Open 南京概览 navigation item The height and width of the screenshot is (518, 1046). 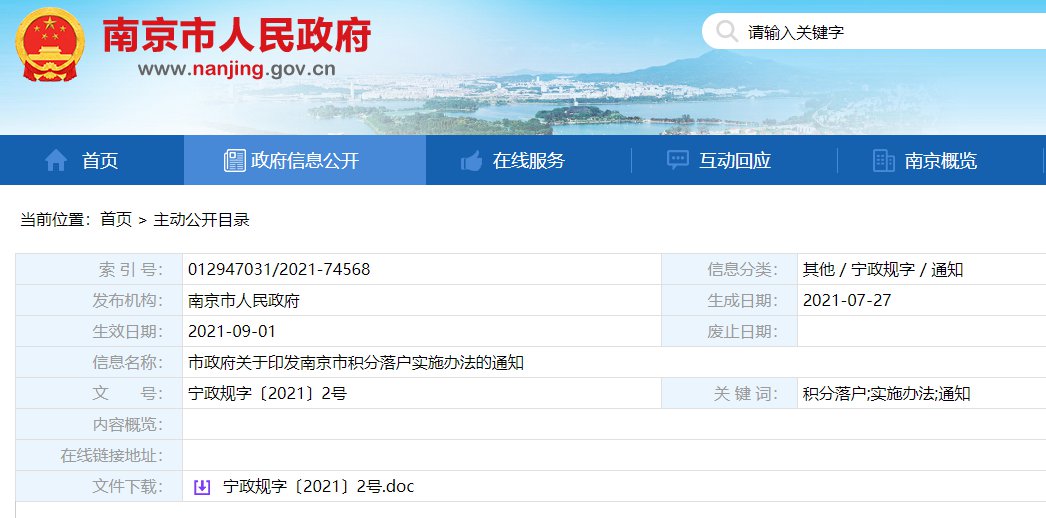(940, 160)
